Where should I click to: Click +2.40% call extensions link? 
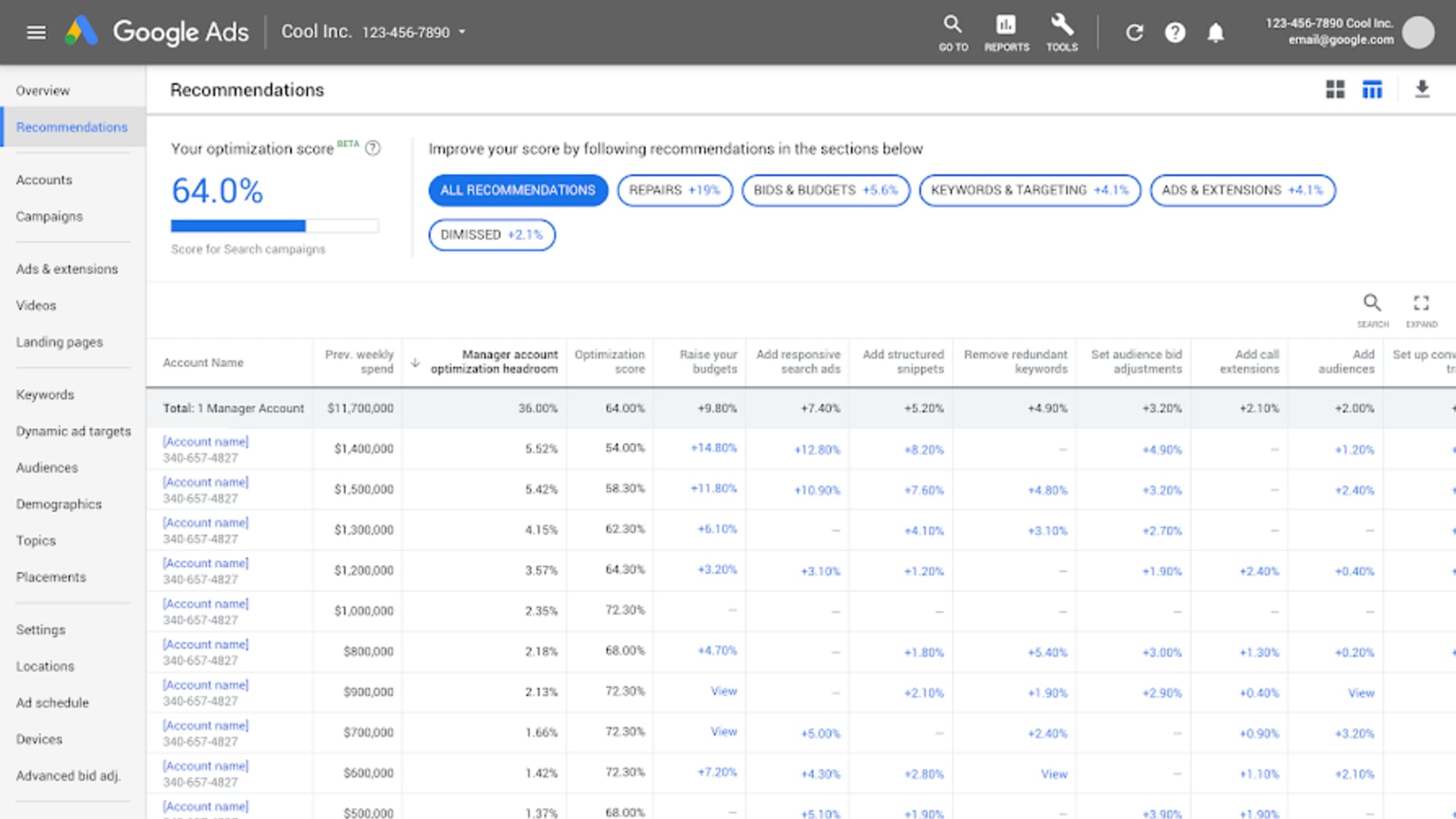pyautogui.click(x=1259, y=571)
